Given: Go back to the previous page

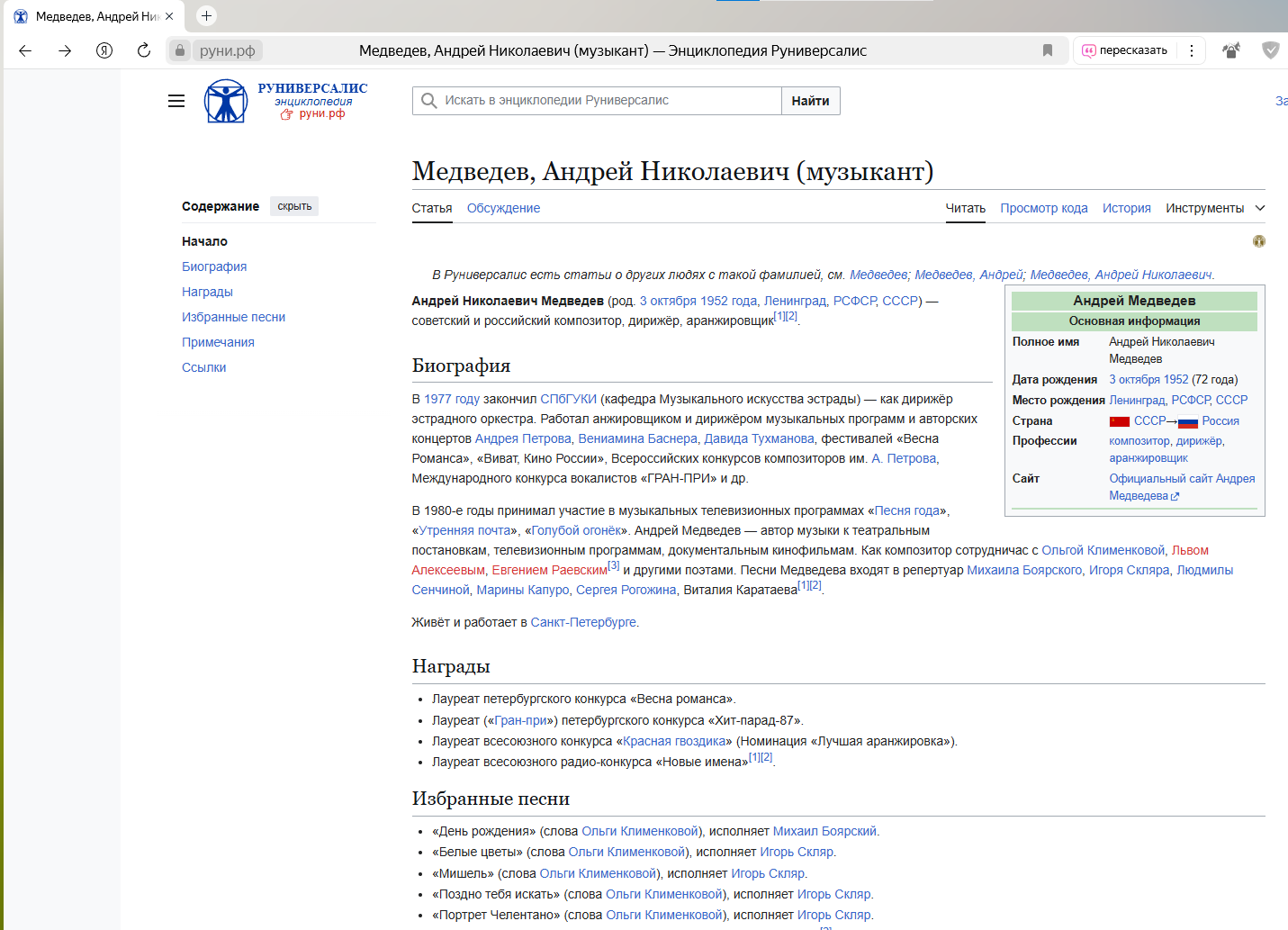Looking at the screenshot, I should 25,50.
